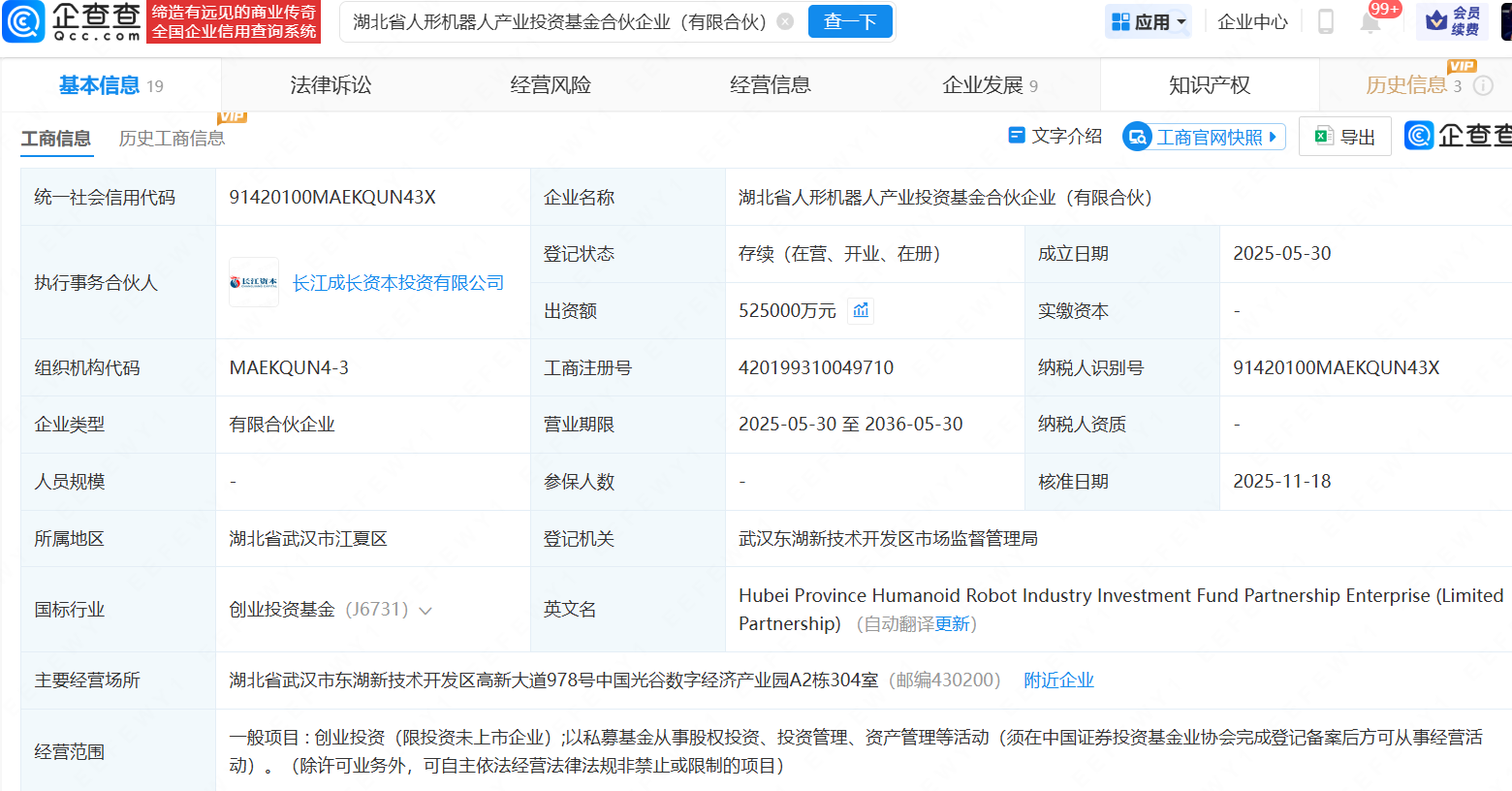The width and height of the screenshot is (1512, 791).
Task: Open 长江成长资本投资有限公司 link
Action: click(398, 283)
